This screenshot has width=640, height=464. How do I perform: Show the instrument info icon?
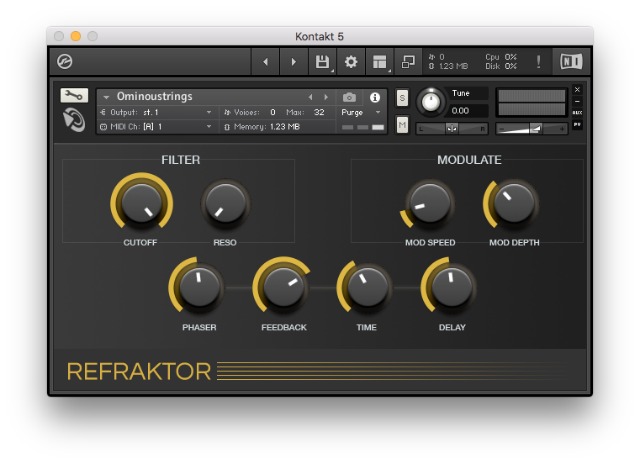(x=375, y=98)
